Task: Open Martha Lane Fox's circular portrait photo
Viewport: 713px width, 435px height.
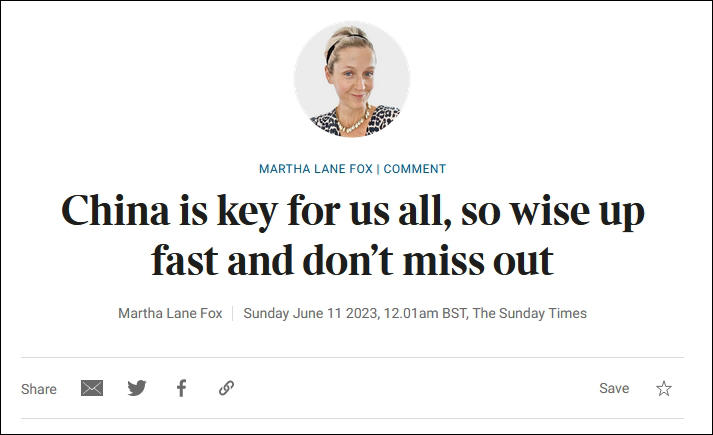Action: 352,79
